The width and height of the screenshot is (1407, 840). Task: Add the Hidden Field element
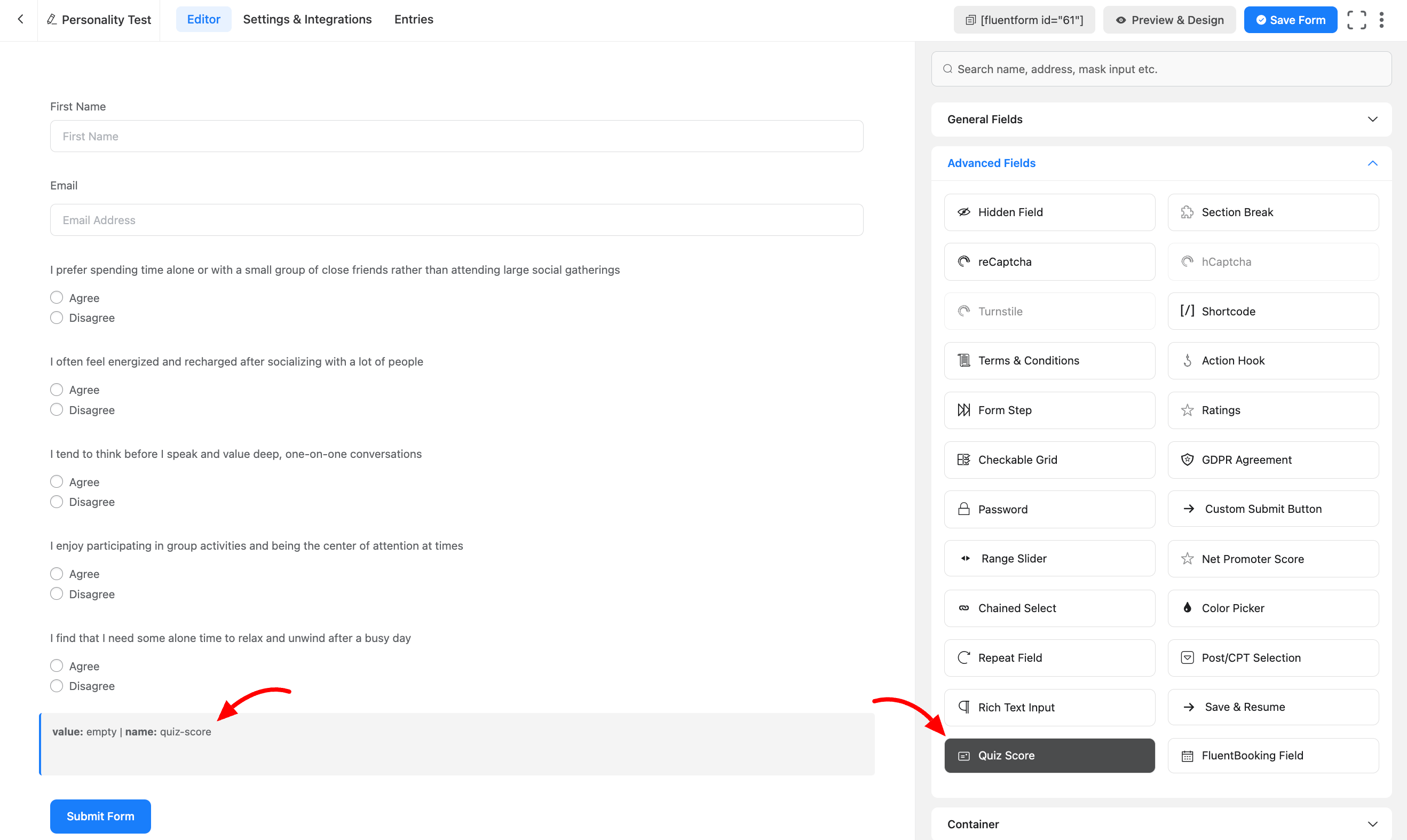point(1049,212)
